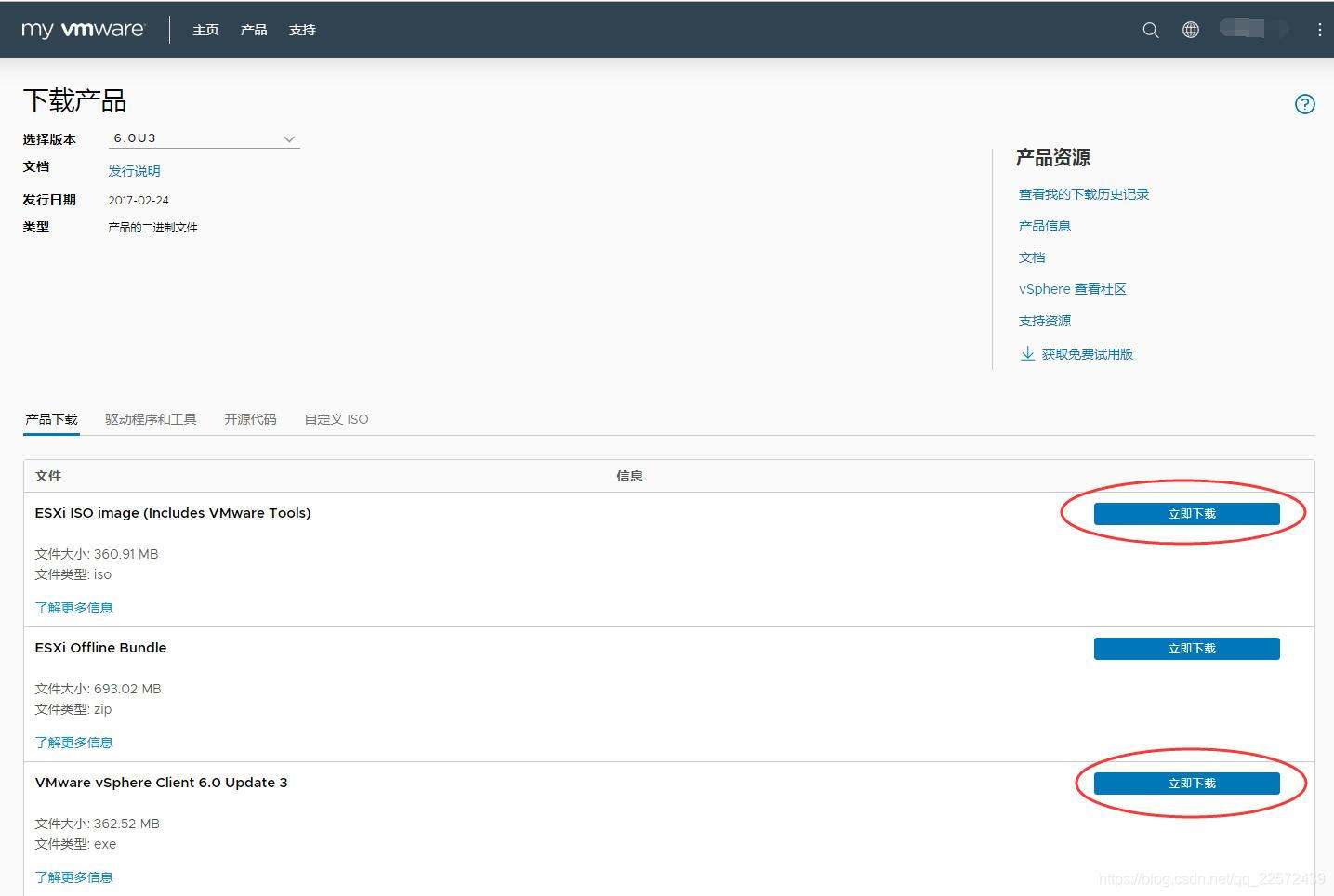This screenshot has width=1334, height=896.
Task: Switch to 开源代码 tab
Action: tap(250, 419)
